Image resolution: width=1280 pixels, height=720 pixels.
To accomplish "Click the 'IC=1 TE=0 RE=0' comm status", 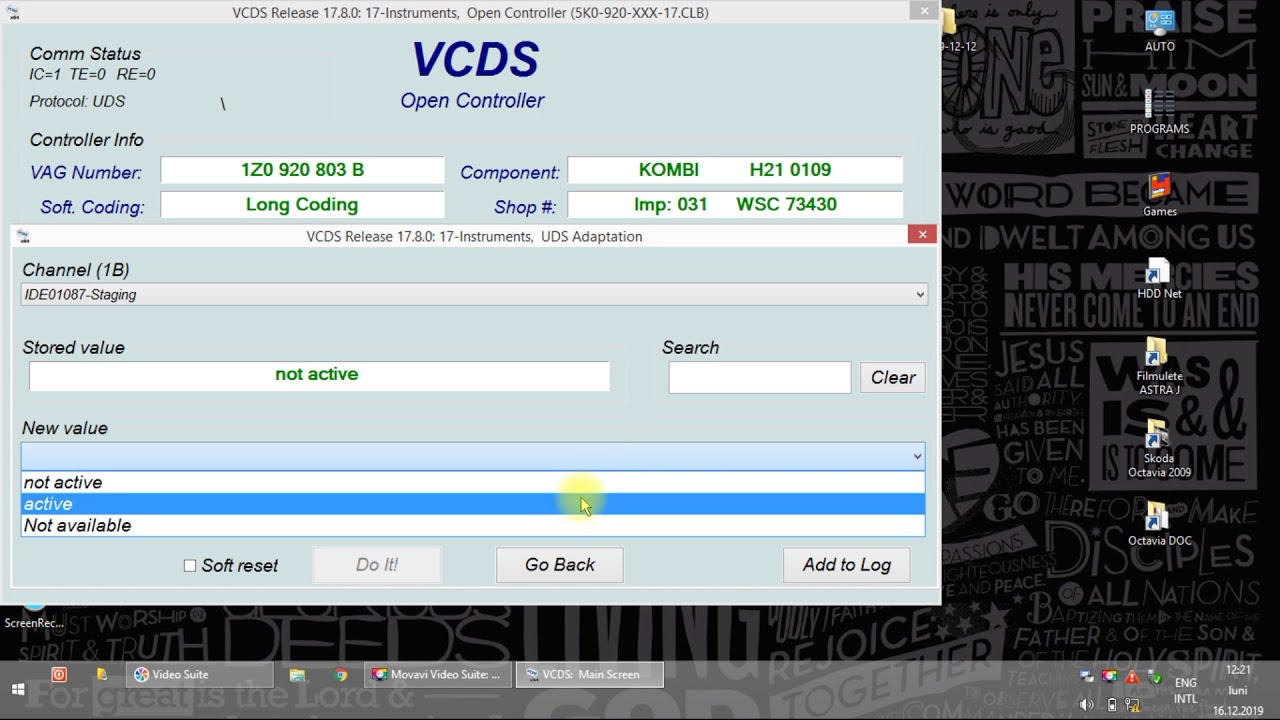I will [92, 75].
